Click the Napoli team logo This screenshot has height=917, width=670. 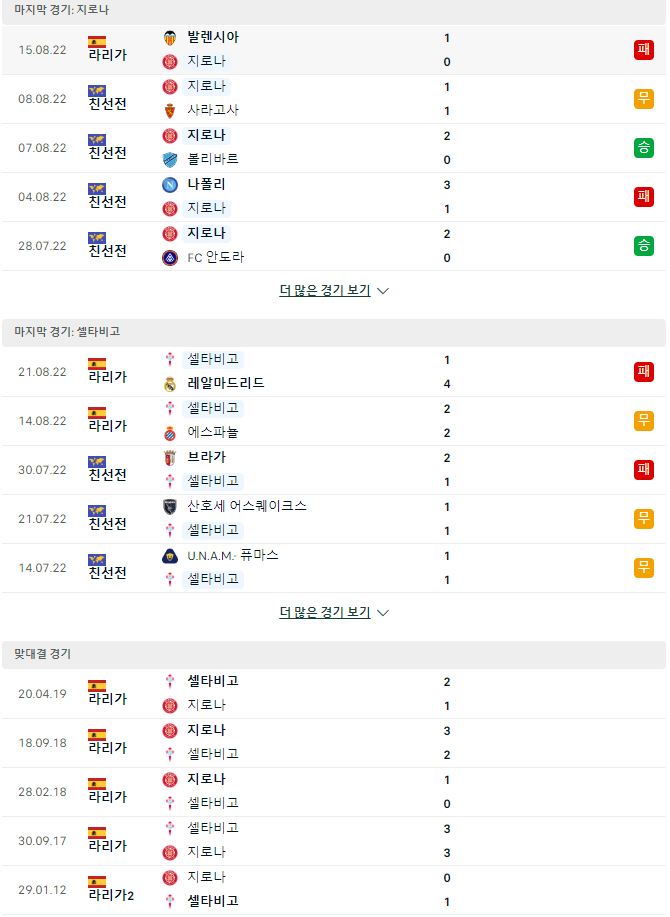pos(170,185)
